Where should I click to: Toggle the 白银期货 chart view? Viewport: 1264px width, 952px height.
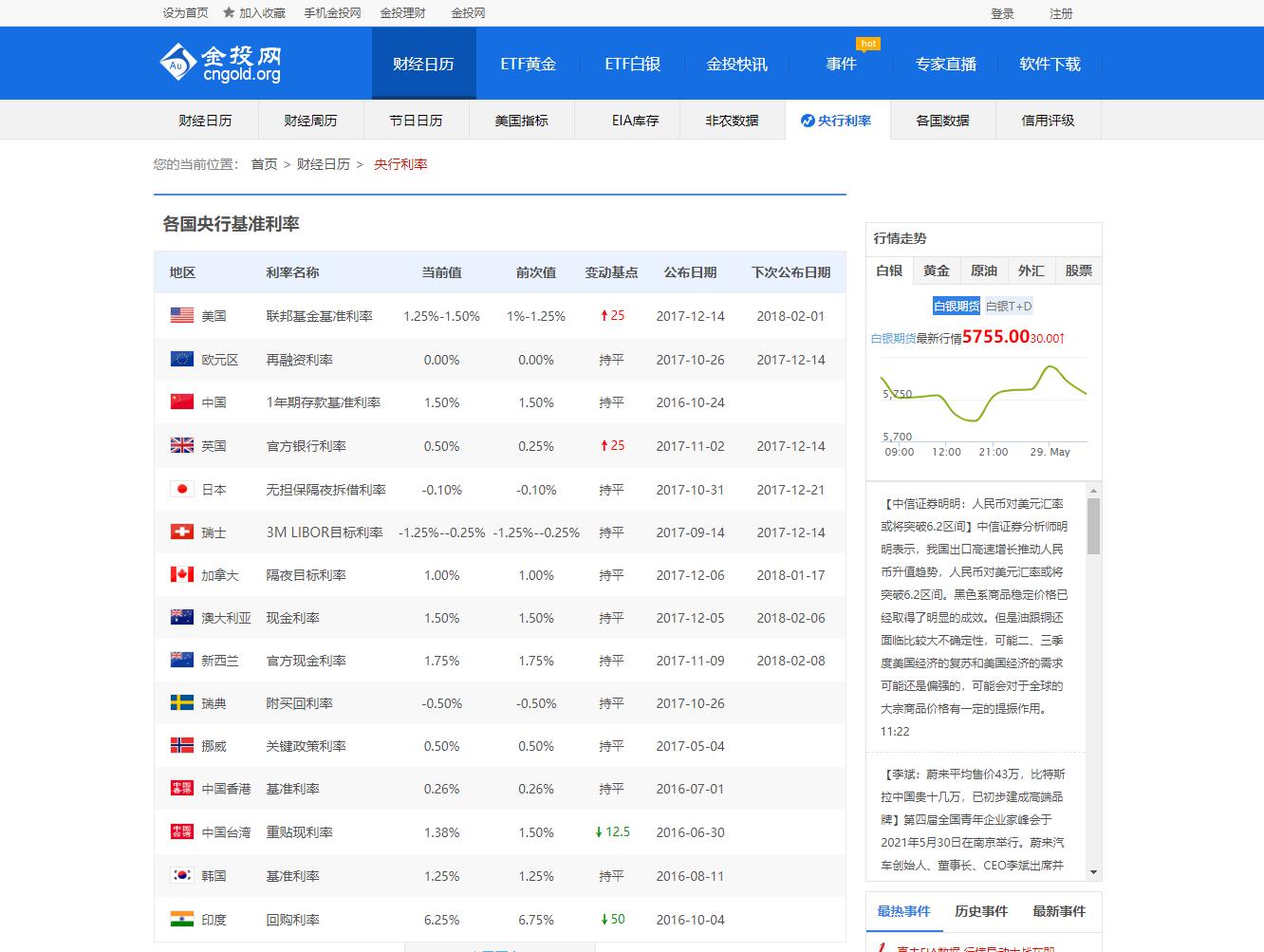click(x=957, y=306)
